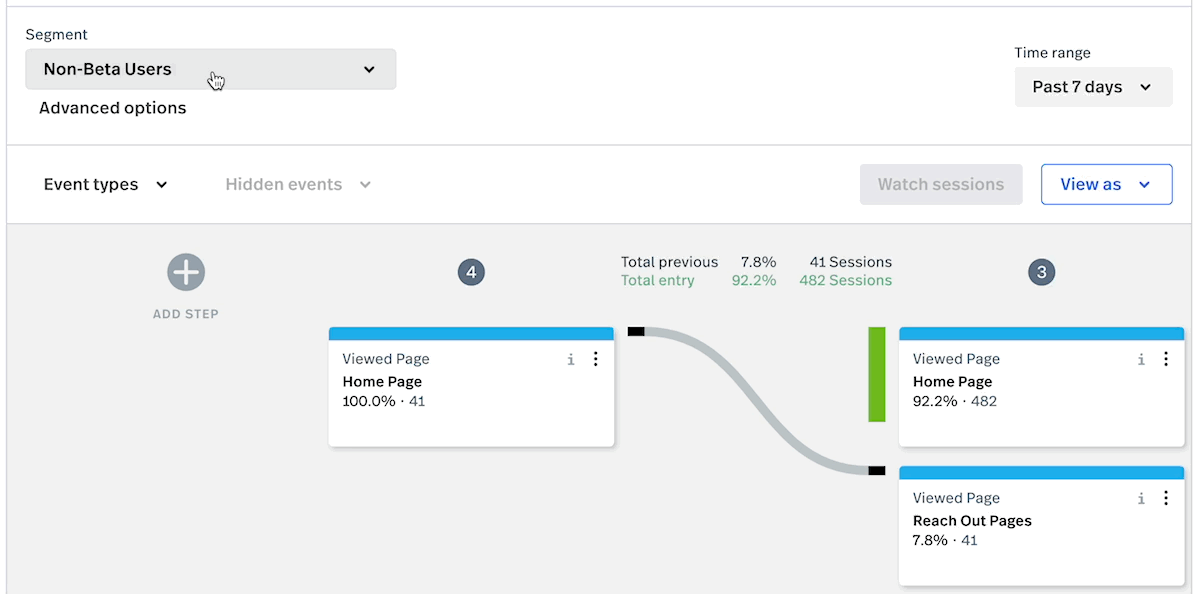The width and height of the screenshot is (1200, 594).
Task: Click the step 4 number badge
Action: [x=471, y=272]
